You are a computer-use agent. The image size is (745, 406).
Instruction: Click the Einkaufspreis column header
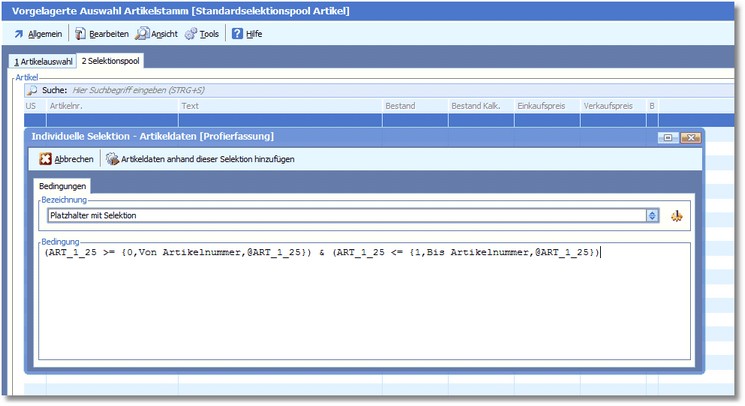540,106
